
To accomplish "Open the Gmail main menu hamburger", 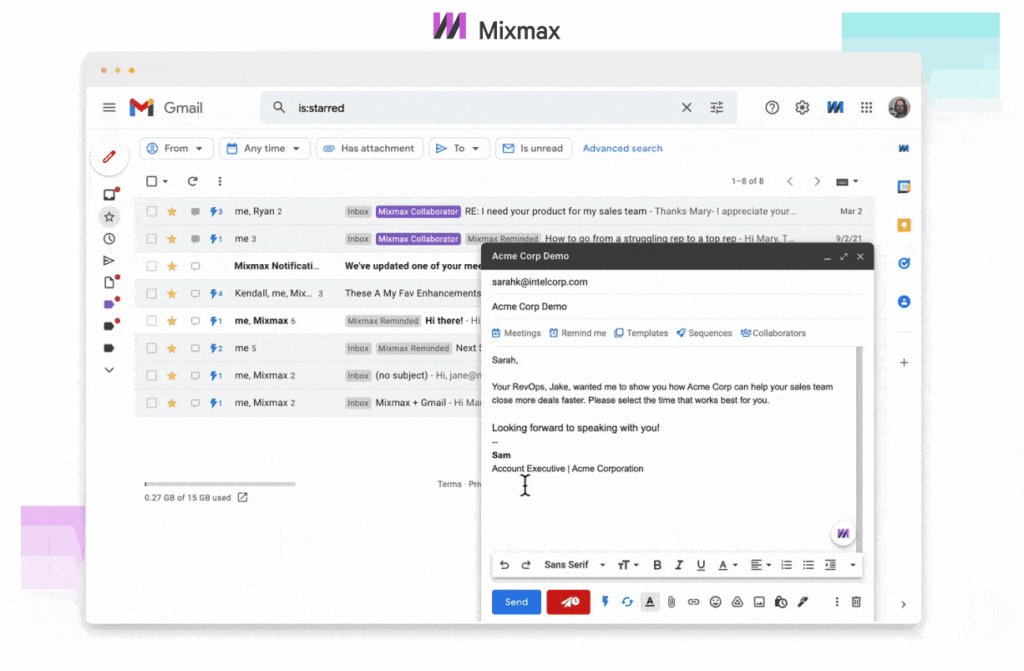I will click(x=109, y=108).
